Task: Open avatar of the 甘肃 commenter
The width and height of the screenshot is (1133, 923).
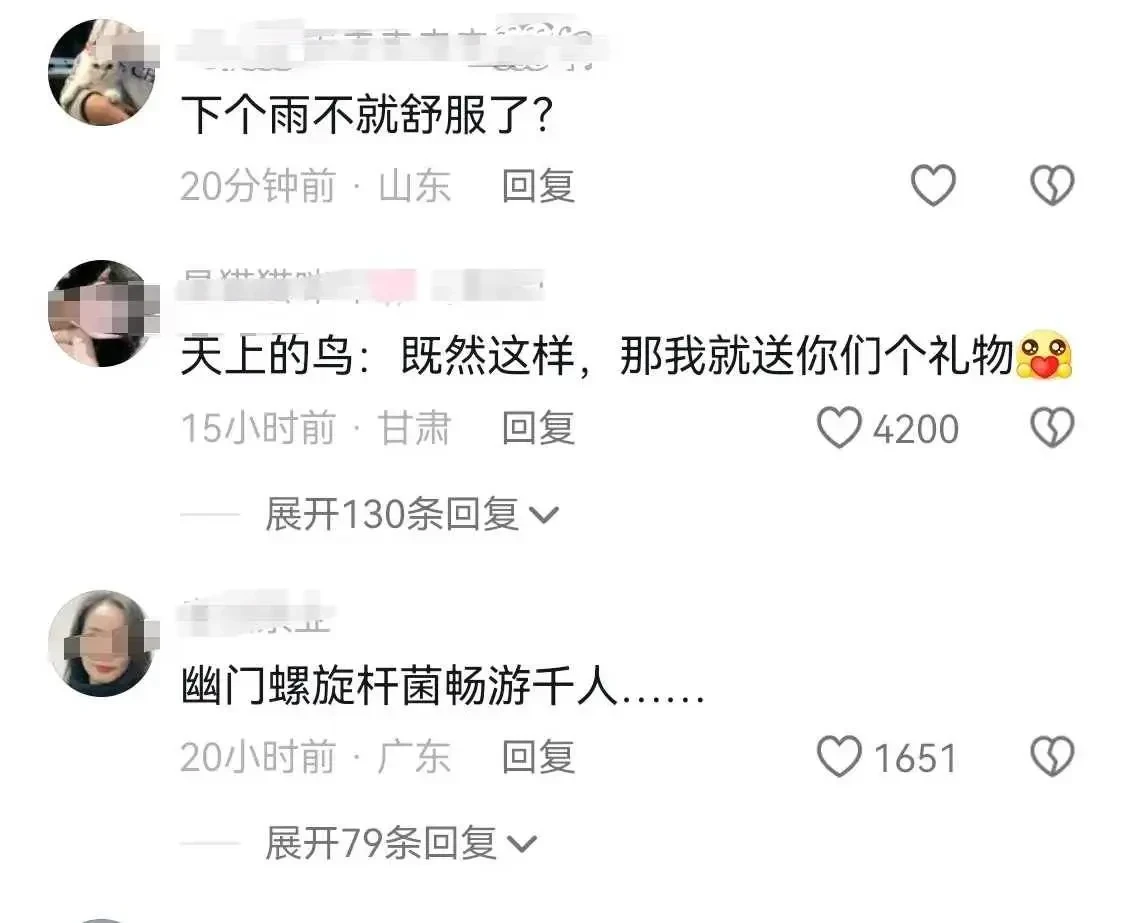Action: 102,314
